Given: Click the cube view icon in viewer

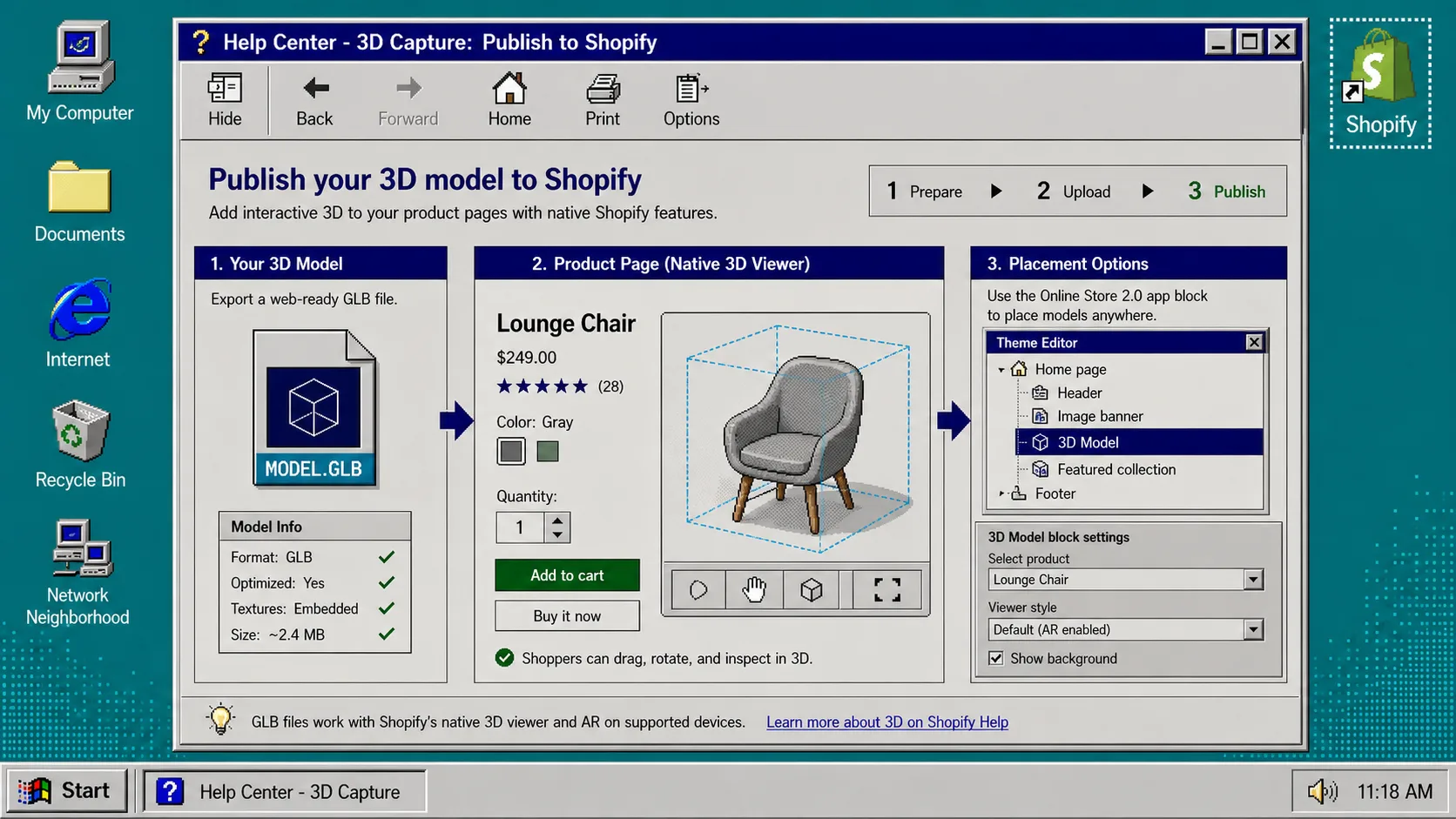Looking at the screenshot, I should 811,590.
